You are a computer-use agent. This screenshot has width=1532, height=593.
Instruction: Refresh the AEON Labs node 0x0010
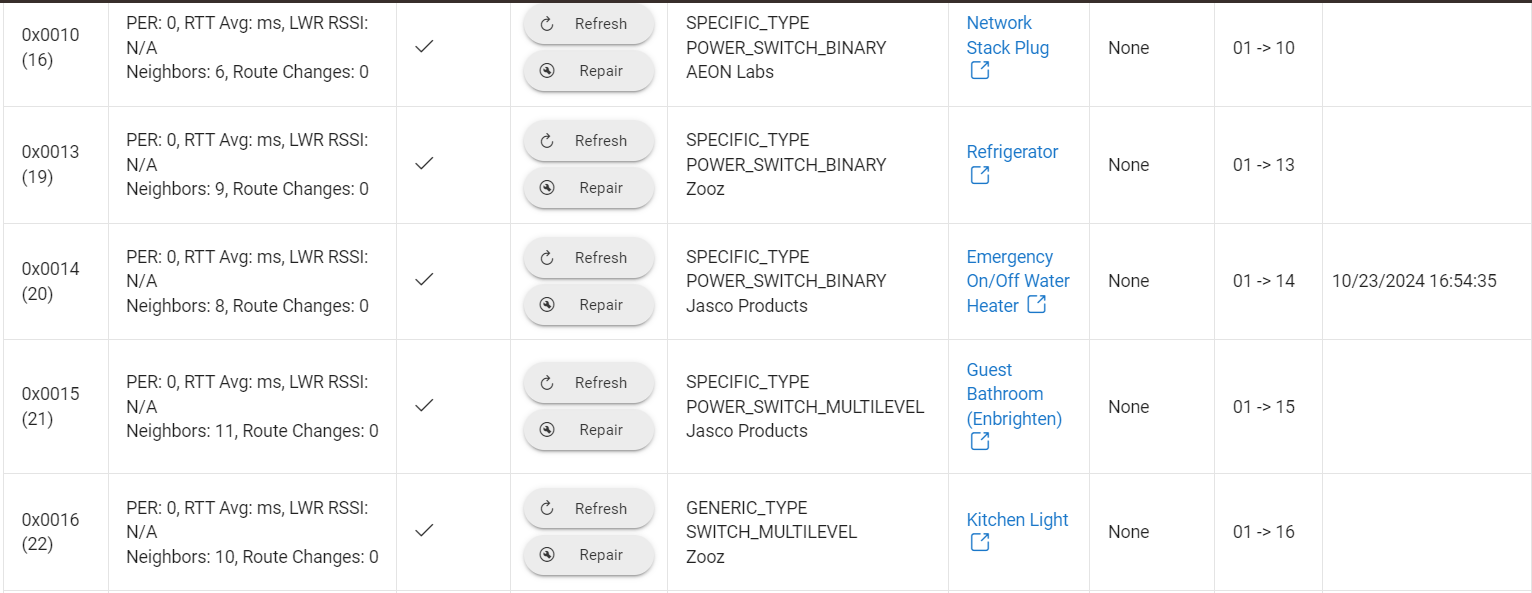589,24
